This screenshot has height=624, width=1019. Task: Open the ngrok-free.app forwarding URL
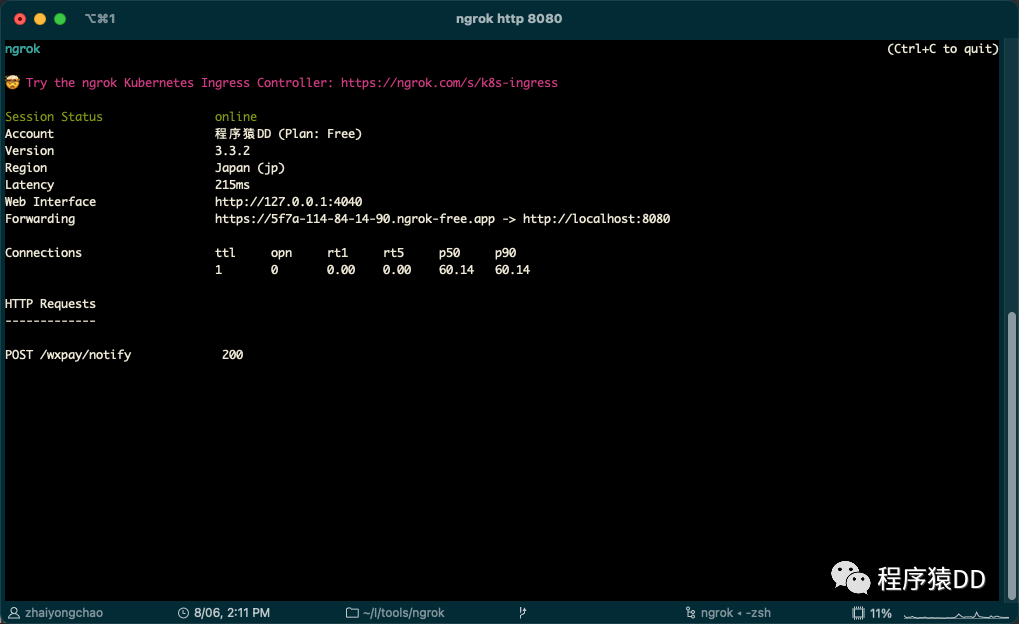point(355,218)
